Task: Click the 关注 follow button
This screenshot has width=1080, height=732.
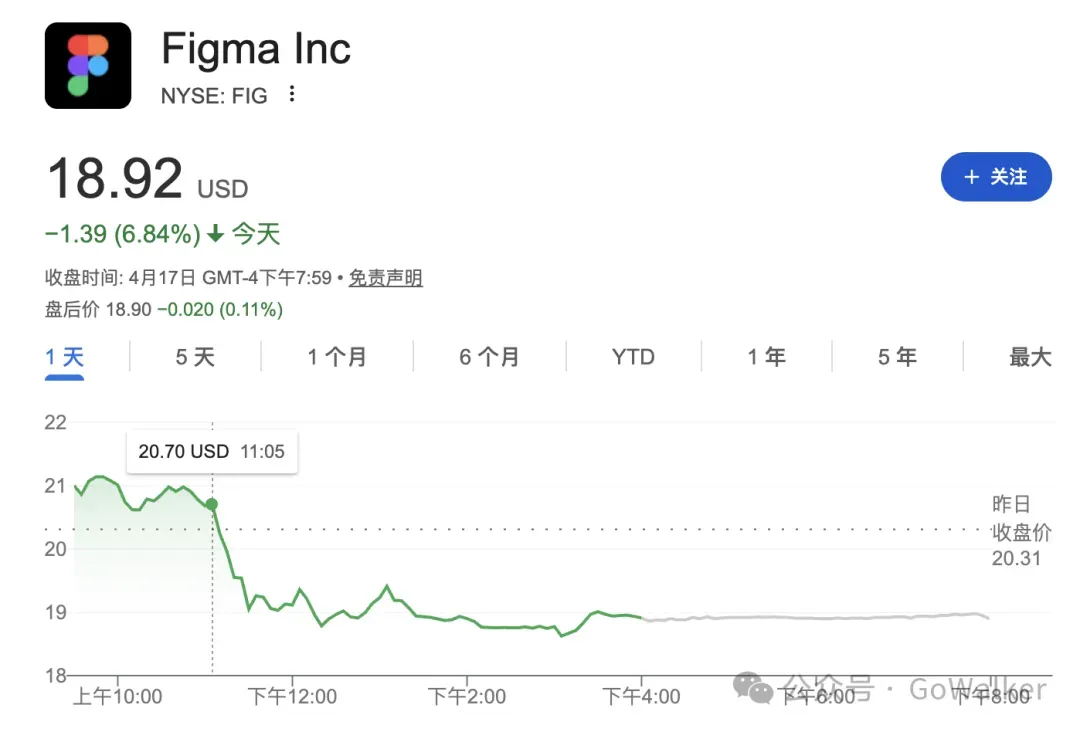Action: [x=996, y=177]
